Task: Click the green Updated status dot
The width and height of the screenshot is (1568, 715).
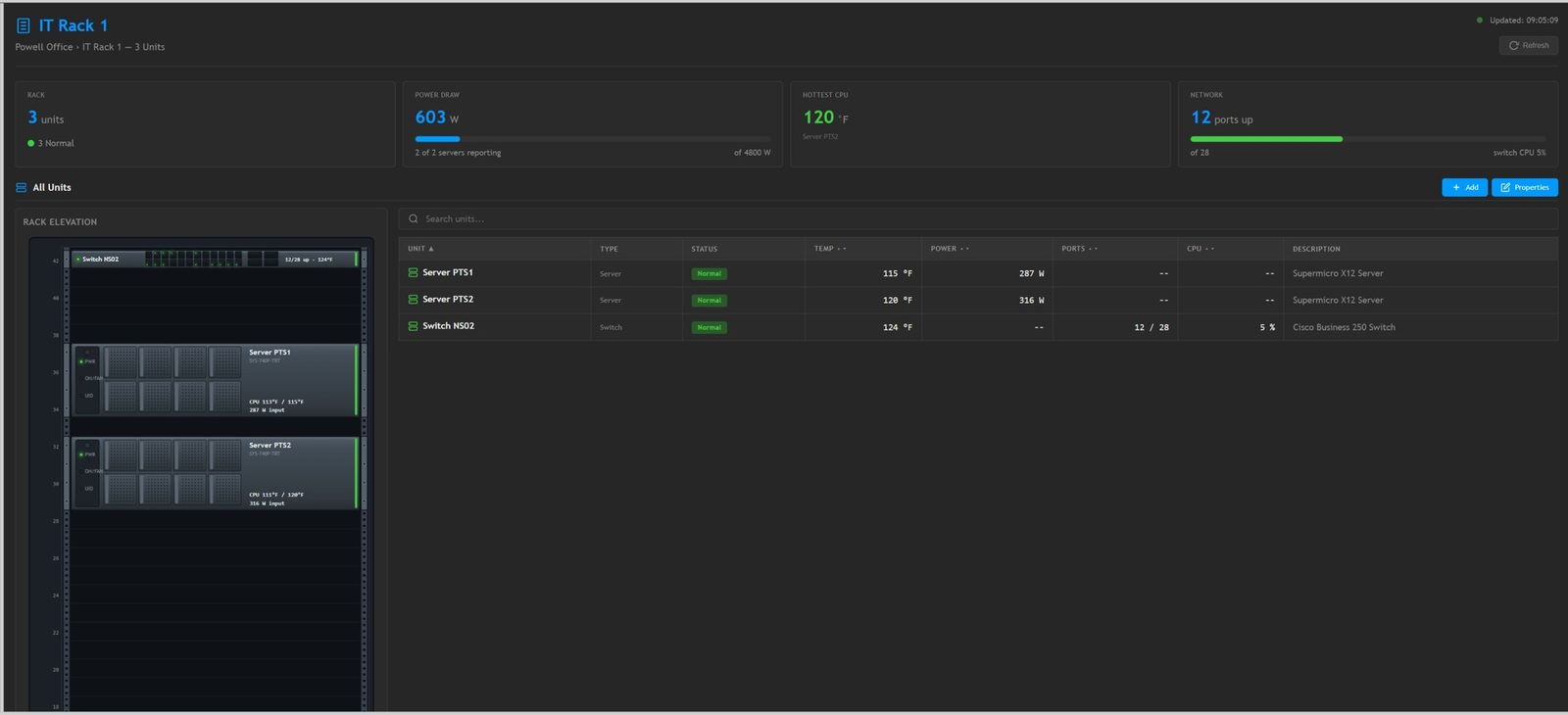Action: pos(1480,20)
